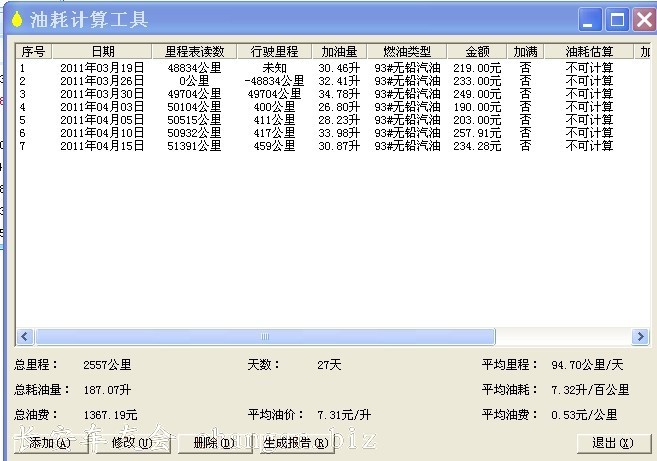Select the record for 2011年04月15日
The height and width of the screenshot is (461, 657).
coord(101,146)
